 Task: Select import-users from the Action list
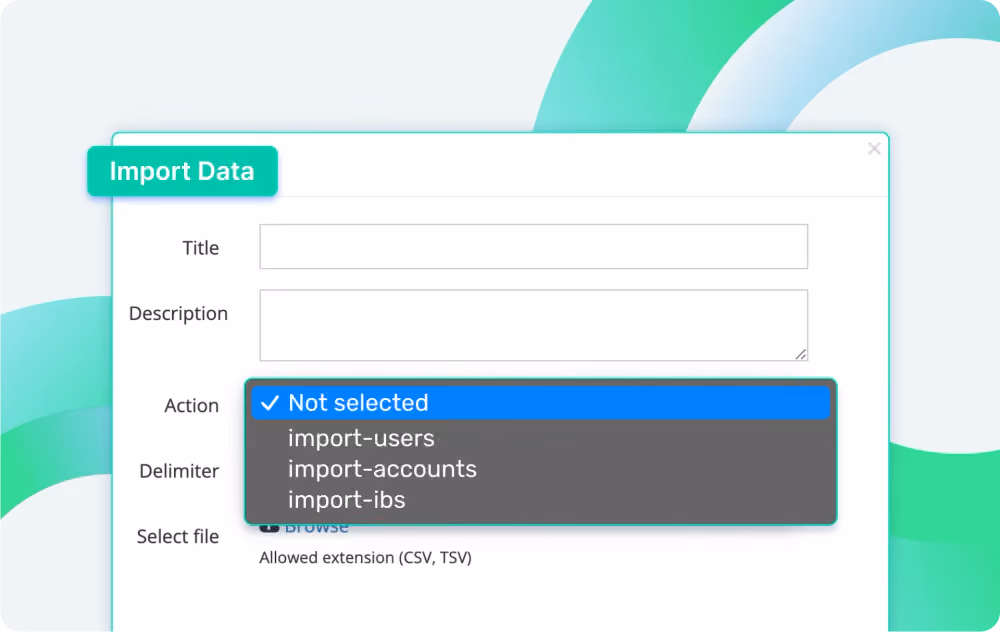coord(361,439)
